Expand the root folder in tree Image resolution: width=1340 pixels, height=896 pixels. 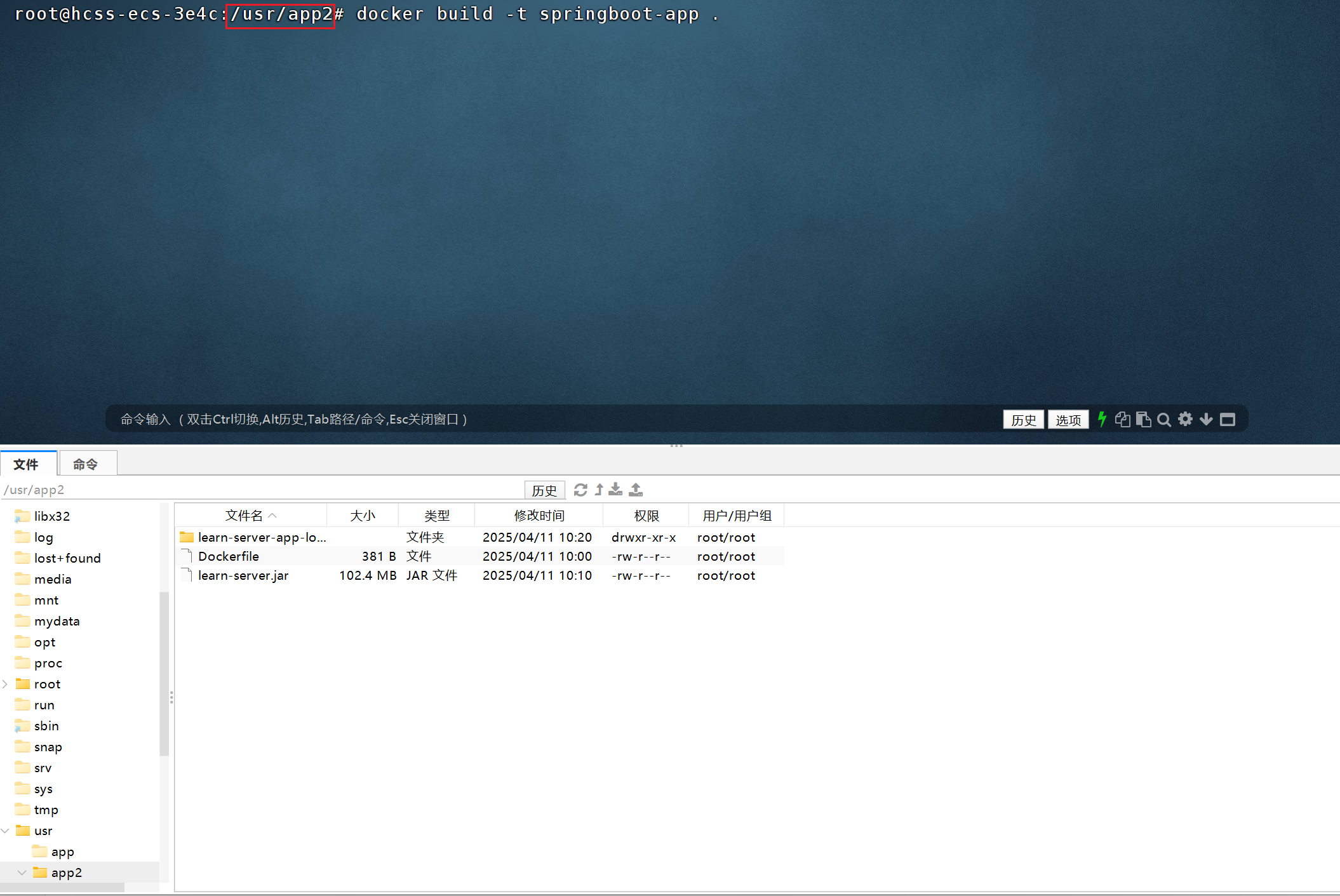pos(6,684)
